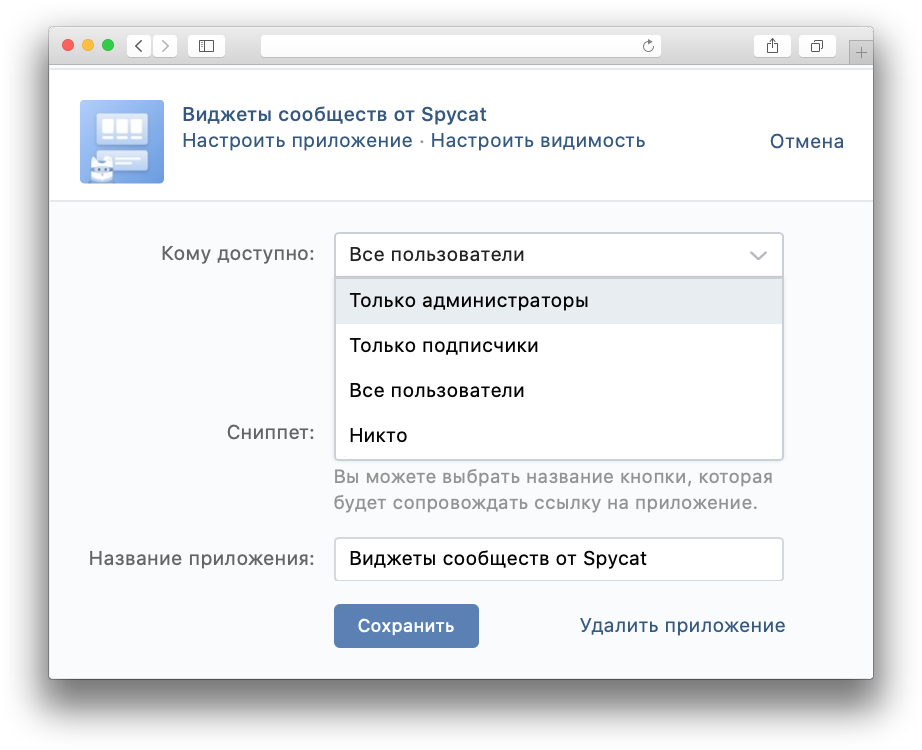Open a new tab with plus button
This screenshot has height=750, width=922.
point(860,52)
